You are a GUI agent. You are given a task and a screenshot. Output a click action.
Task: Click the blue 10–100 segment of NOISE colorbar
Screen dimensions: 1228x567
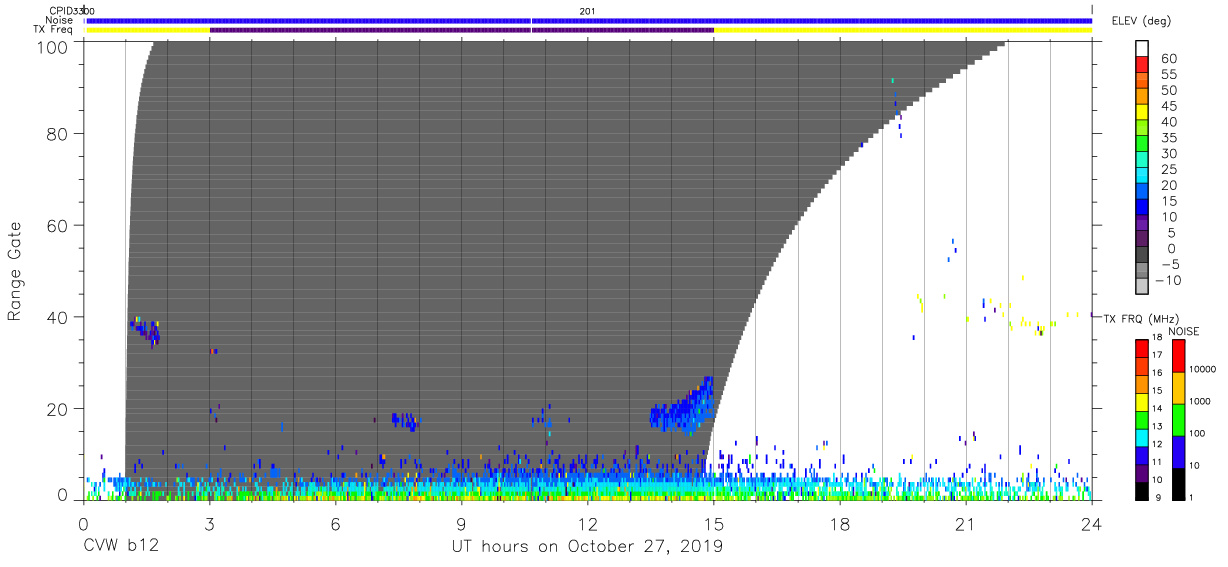(1179, 451)
